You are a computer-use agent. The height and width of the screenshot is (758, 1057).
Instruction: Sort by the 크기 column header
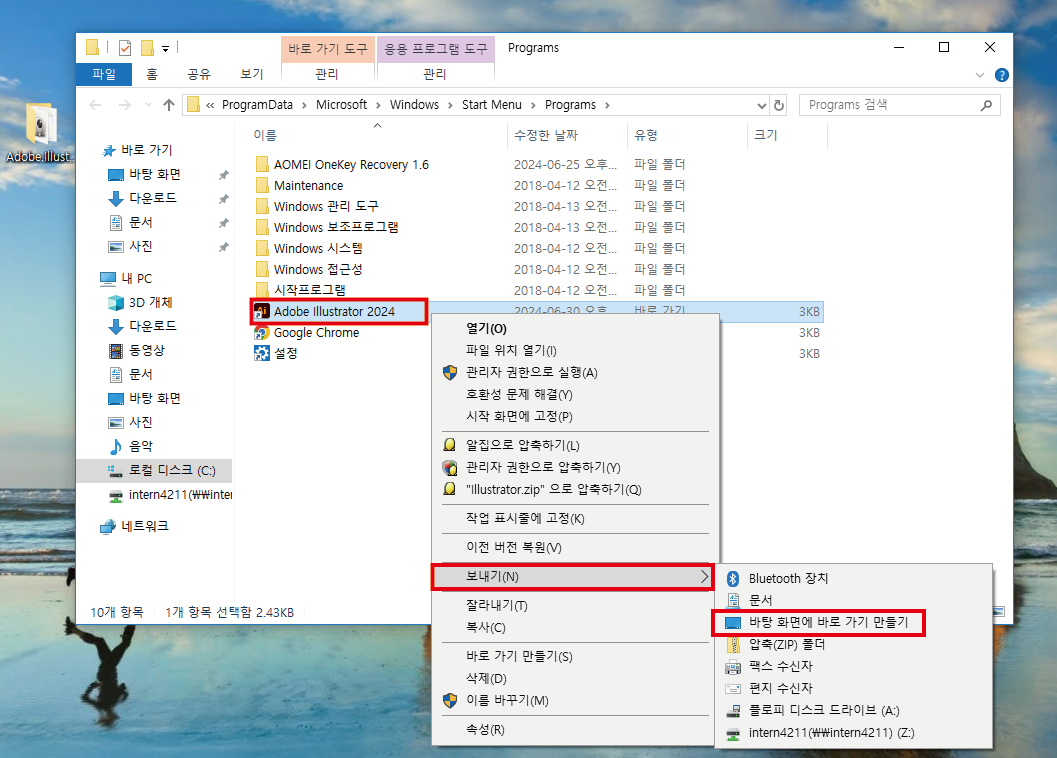pyautogui.click(x=787, y=136)
